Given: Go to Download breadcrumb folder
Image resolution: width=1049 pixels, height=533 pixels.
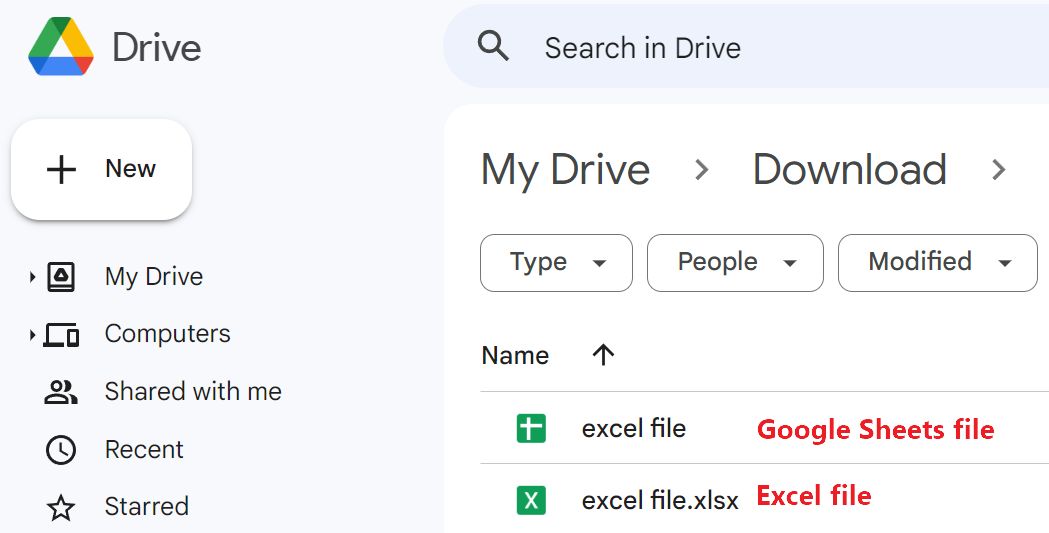Looking at the screenshot, I should [850, 169].
